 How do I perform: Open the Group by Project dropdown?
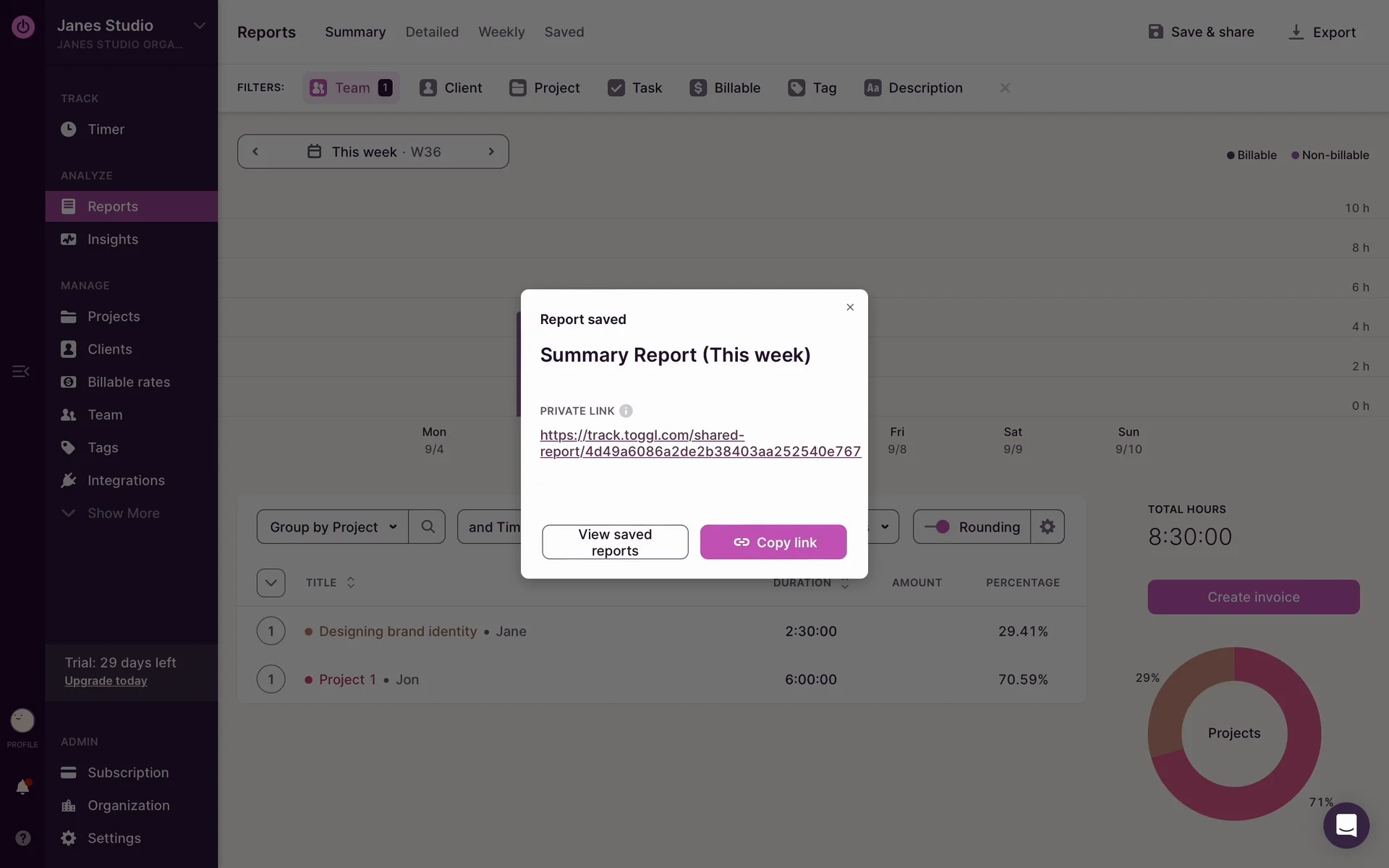[x=333, y=527]
